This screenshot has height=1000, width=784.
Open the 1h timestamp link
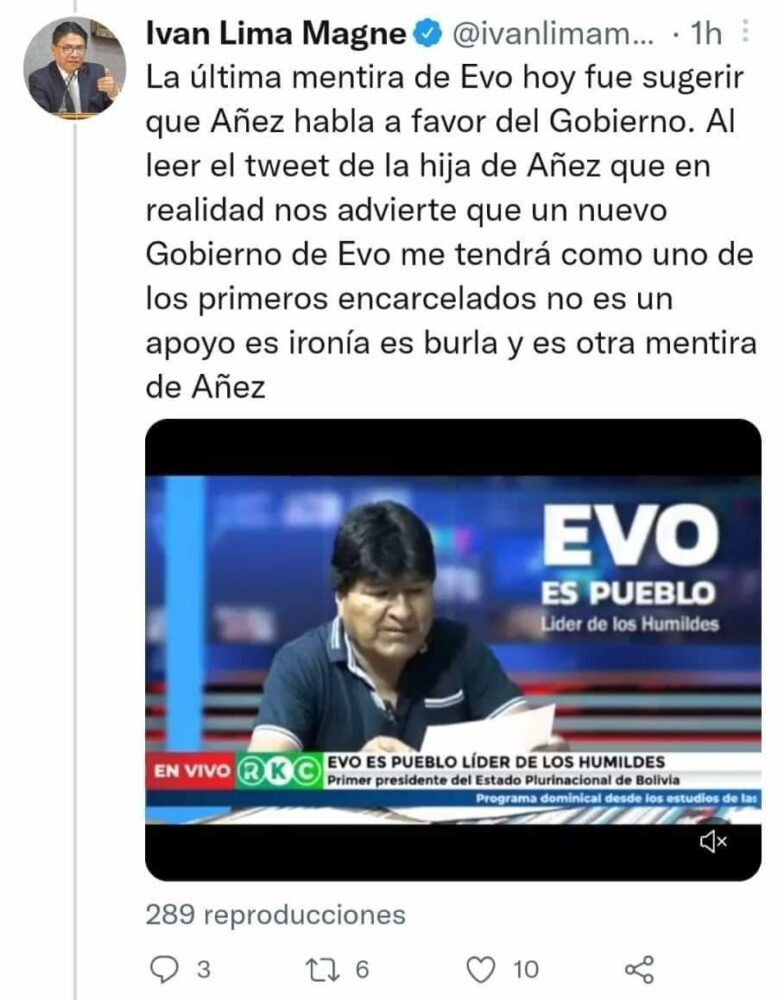706,33
